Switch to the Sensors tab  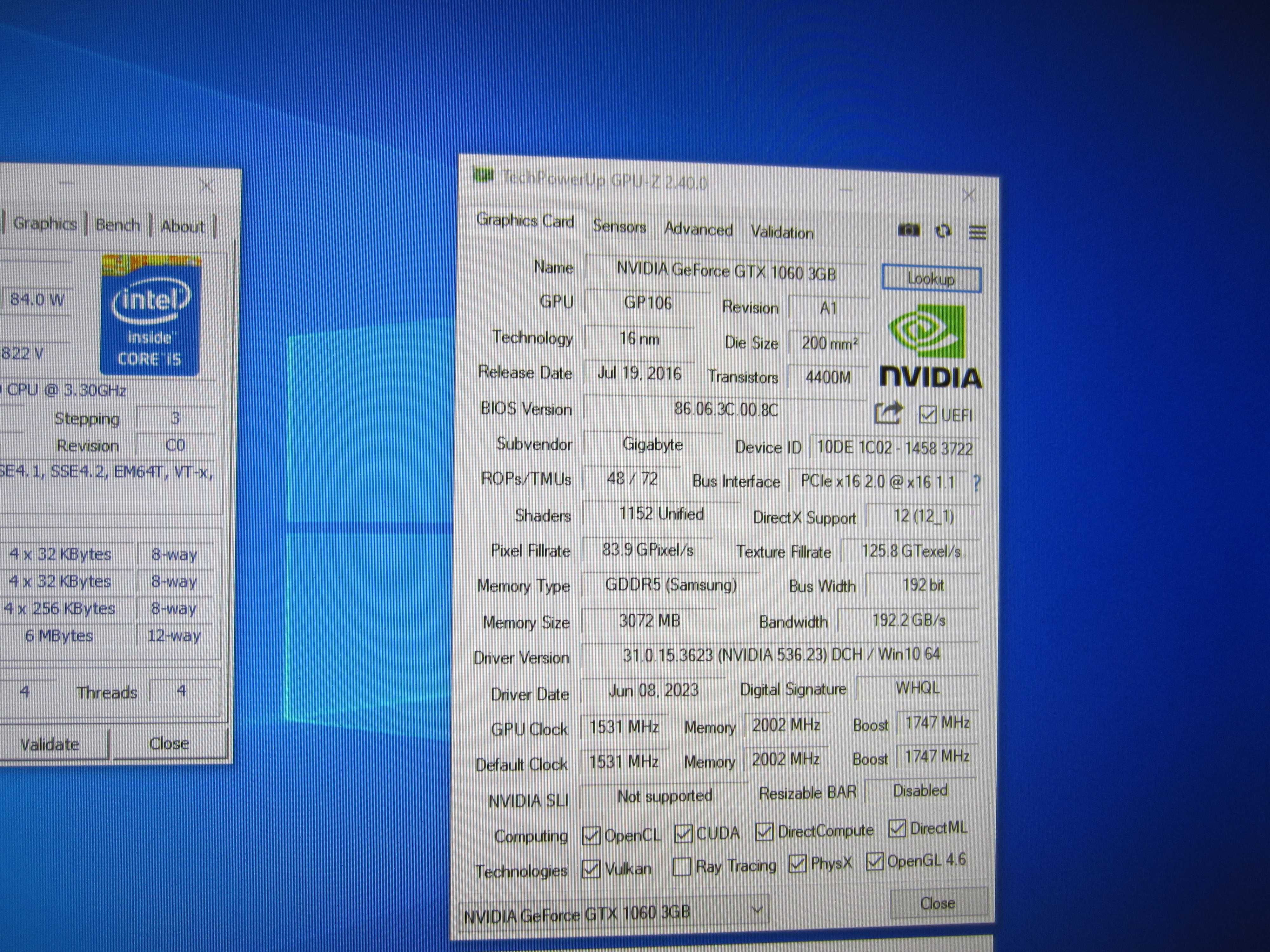619,226
